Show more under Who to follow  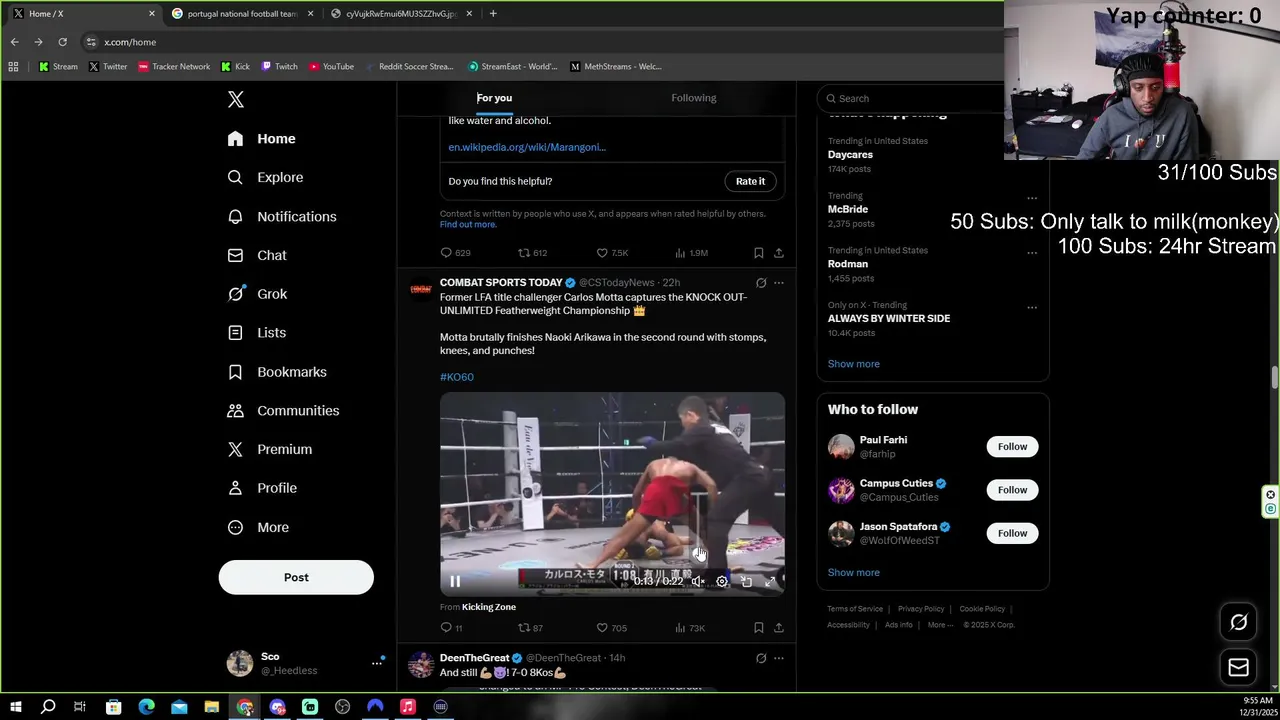pos(854,573)
